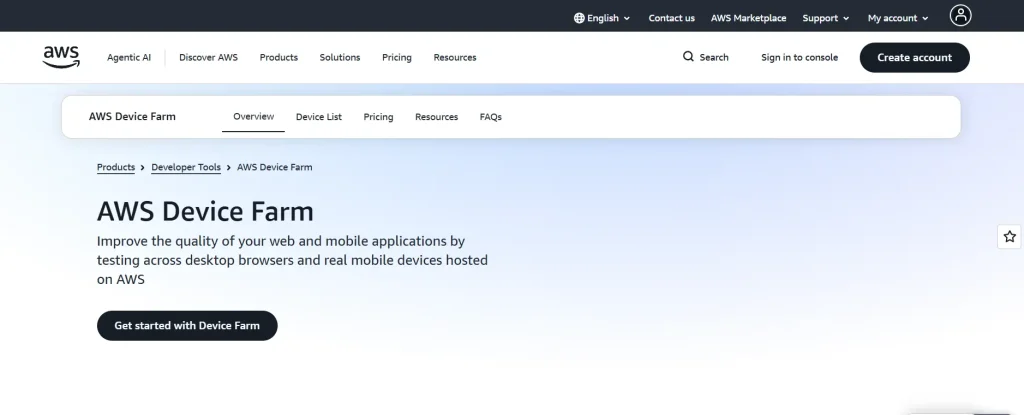Open the My account dropdown
Screen dimensions: 1024x415
point(898,18)
